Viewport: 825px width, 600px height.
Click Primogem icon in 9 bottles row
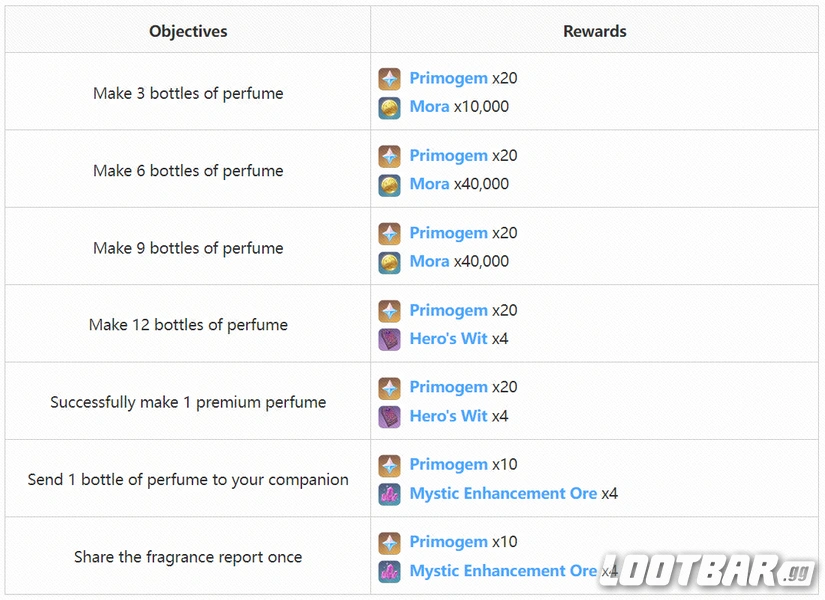(x=389, y=233)
